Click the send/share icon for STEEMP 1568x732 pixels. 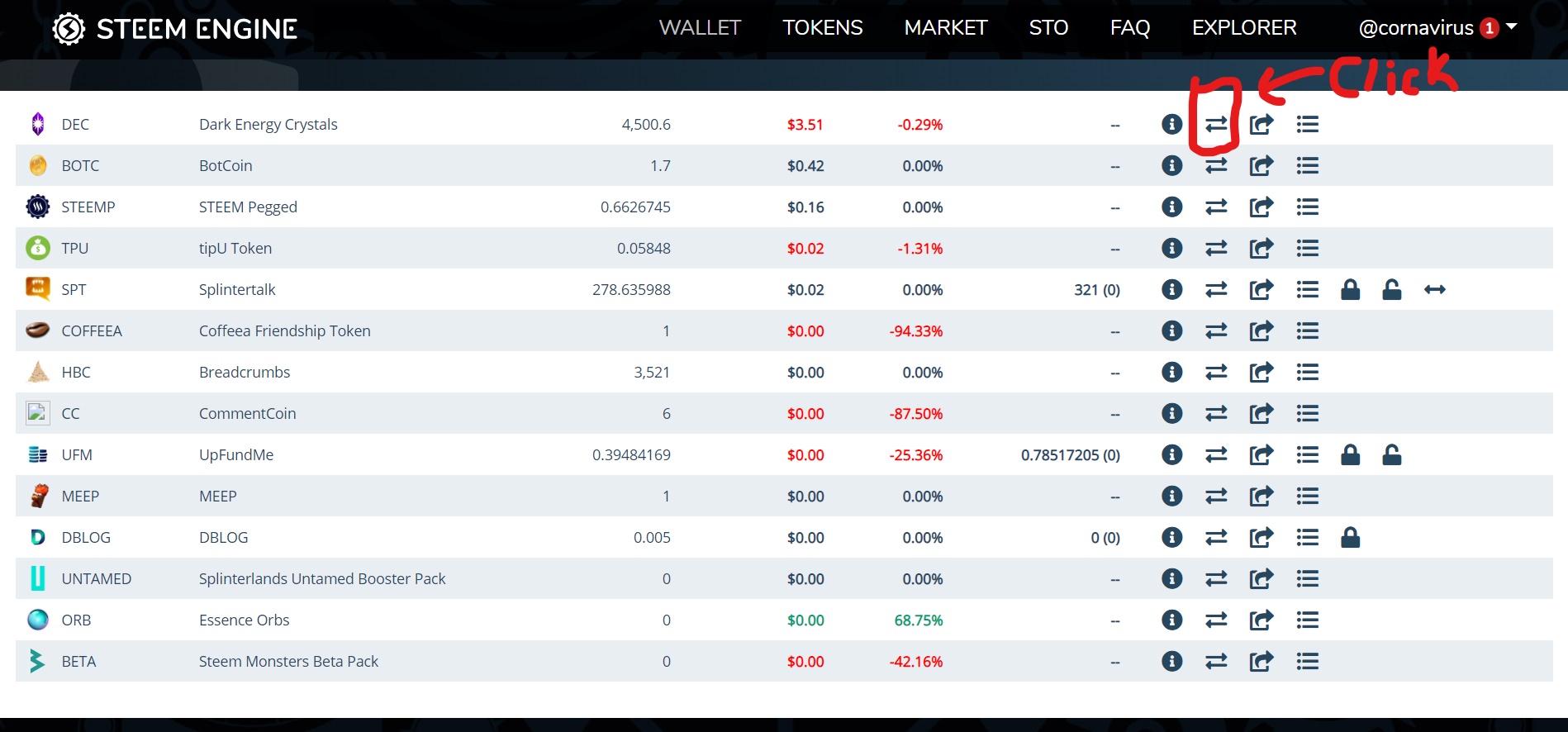pyautogui.click(x=1261, y=207)
